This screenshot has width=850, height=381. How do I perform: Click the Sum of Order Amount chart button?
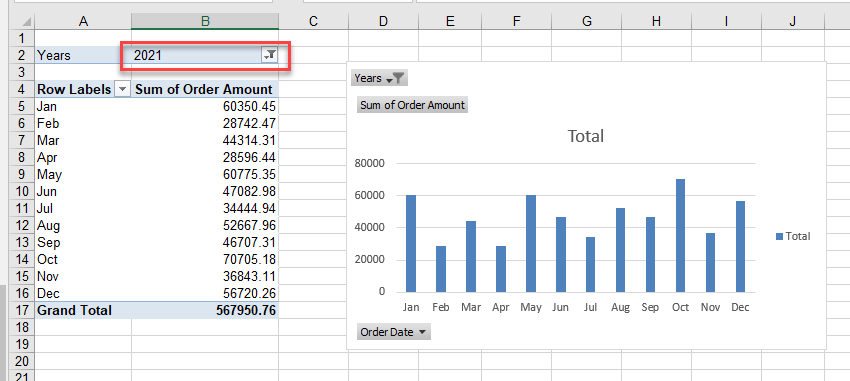pos(412,105)
